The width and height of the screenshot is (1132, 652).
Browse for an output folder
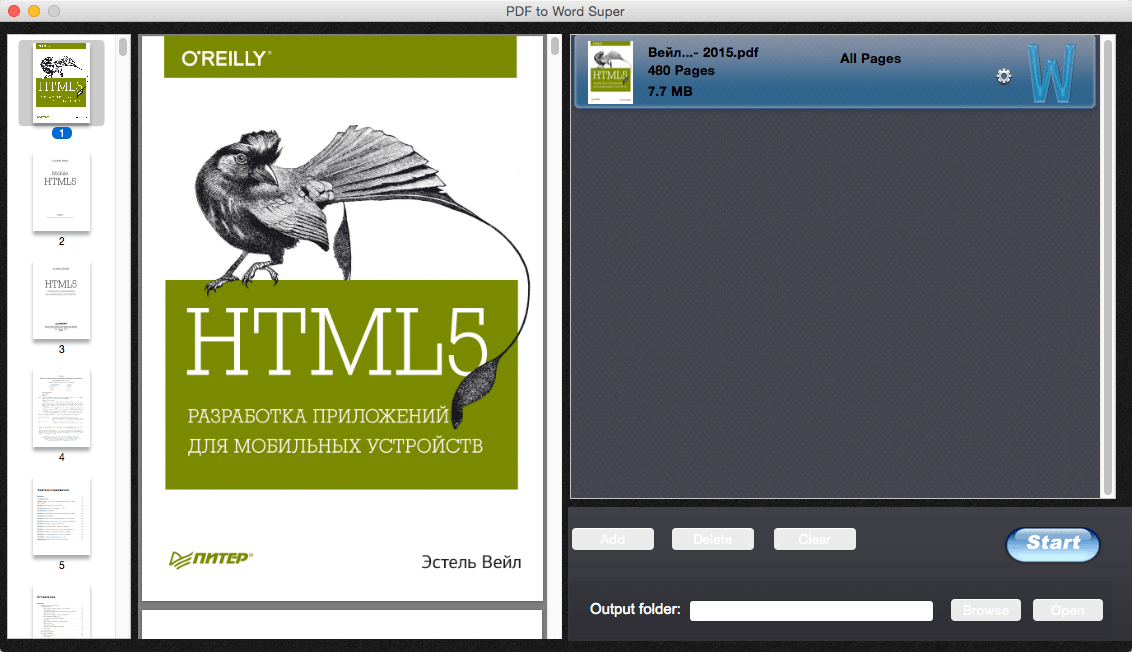[x=985, y=610]
